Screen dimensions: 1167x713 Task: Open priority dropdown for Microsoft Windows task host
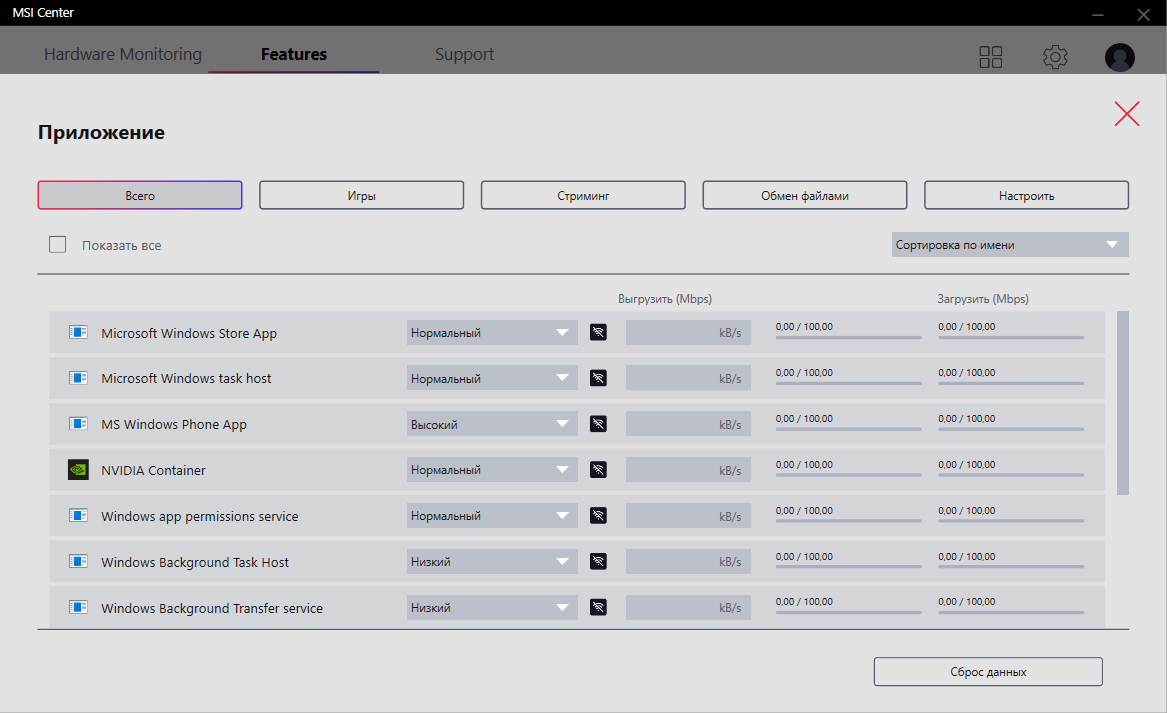[x=492, y=378]
